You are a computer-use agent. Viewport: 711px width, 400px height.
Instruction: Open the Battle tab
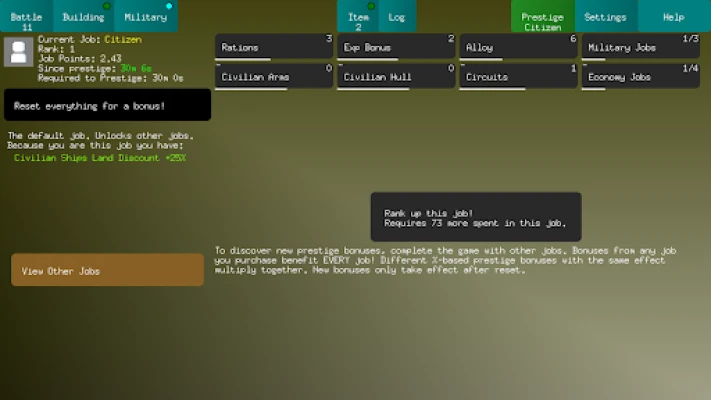coord(27,16)
